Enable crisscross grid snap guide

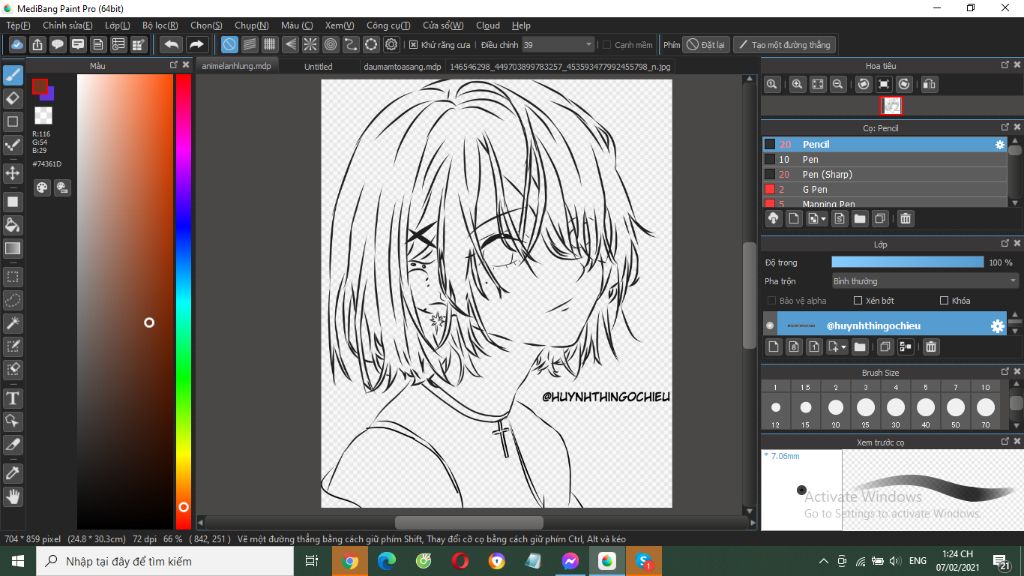click(x=270, y=44)
